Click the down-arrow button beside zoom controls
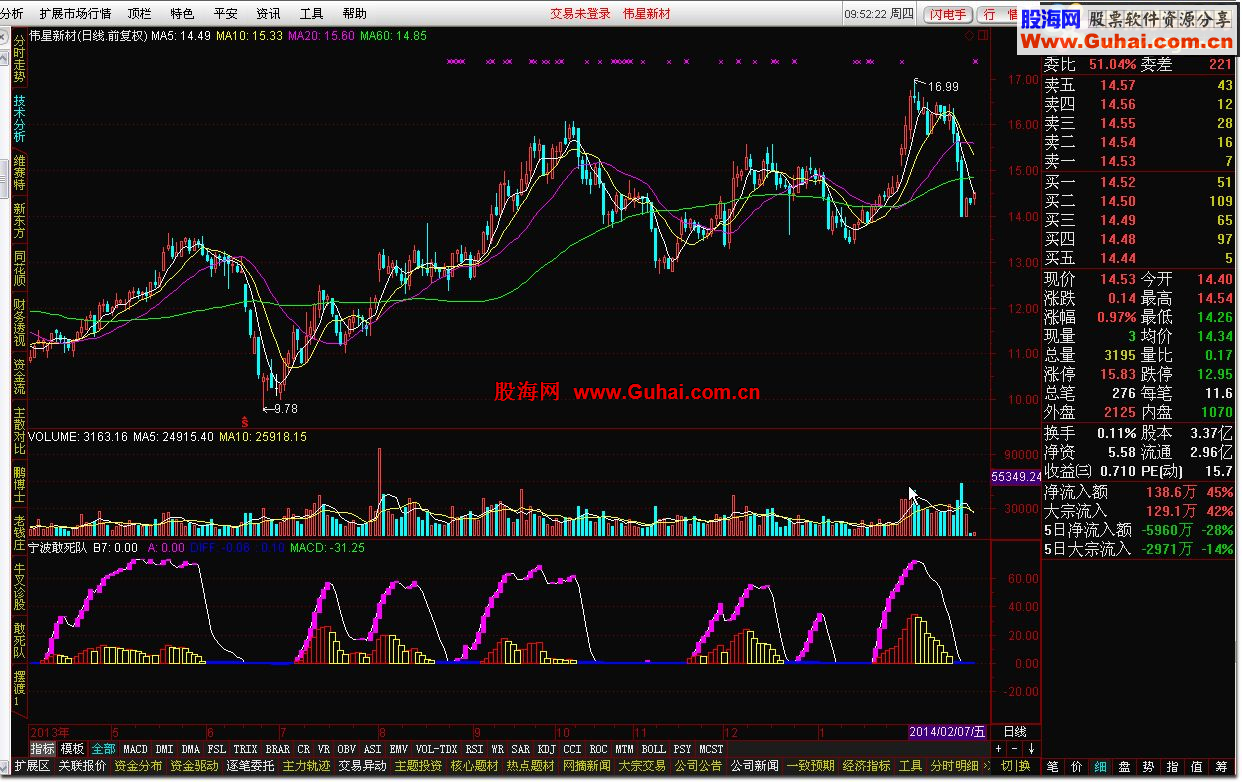 1031,749
